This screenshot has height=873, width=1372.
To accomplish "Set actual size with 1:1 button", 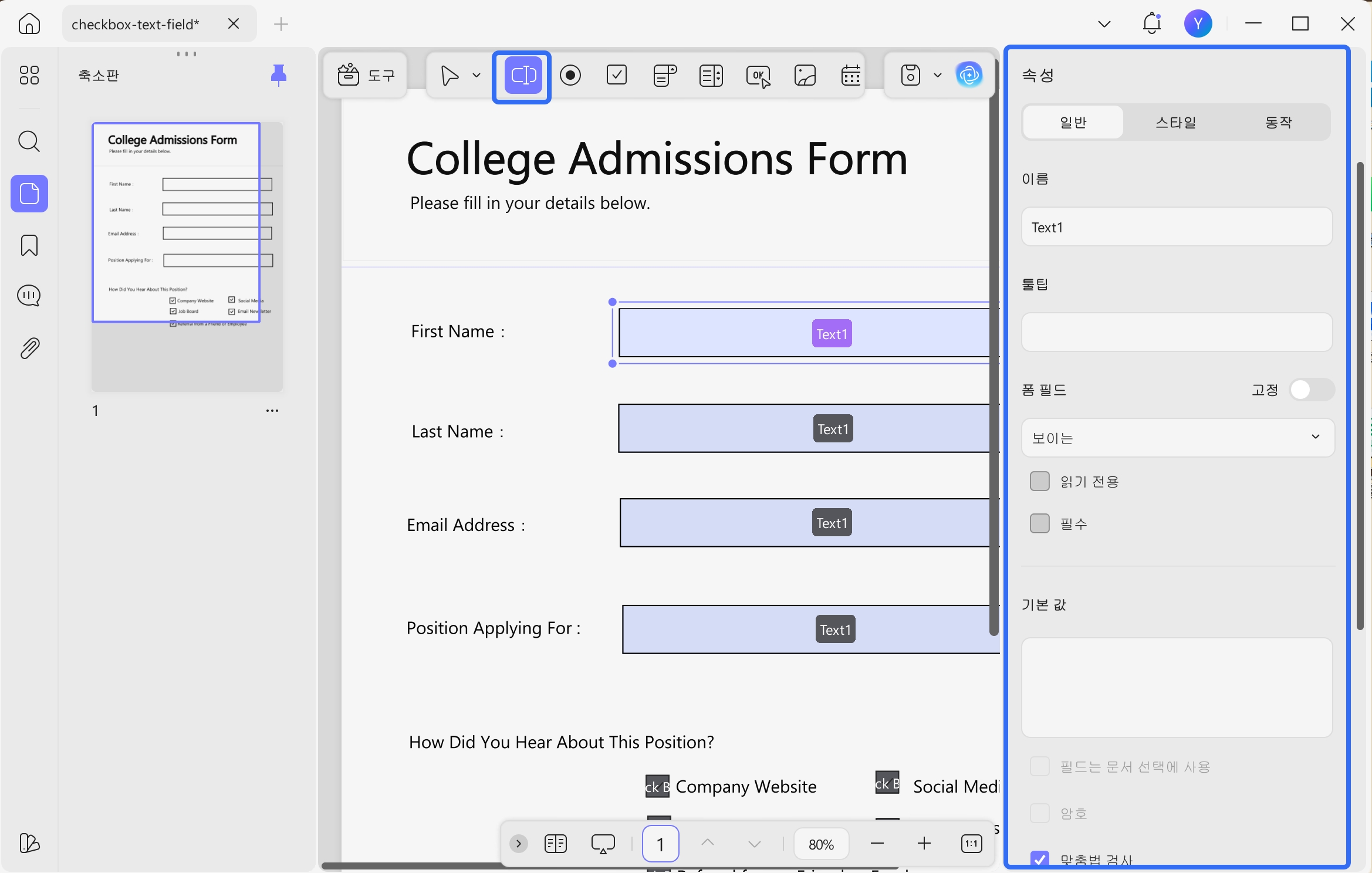I will [x=971, y=844].
